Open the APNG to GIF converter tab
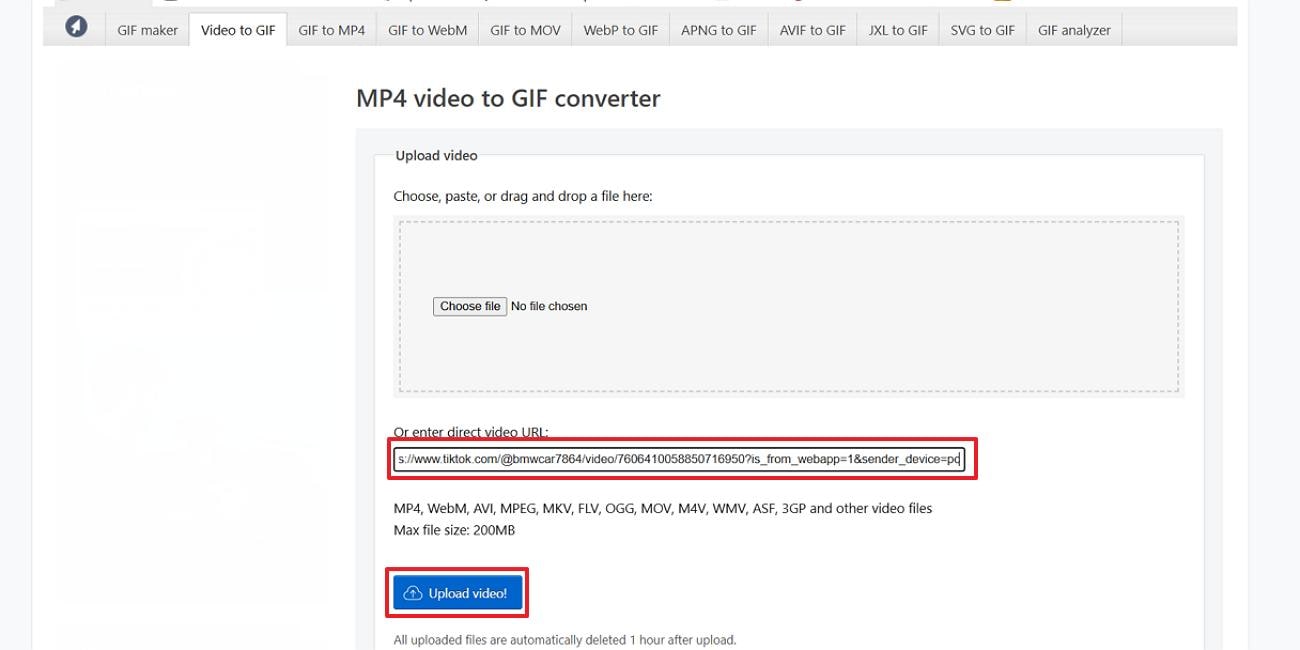The height and width of the screenshot is (650, 1300). 718,30
